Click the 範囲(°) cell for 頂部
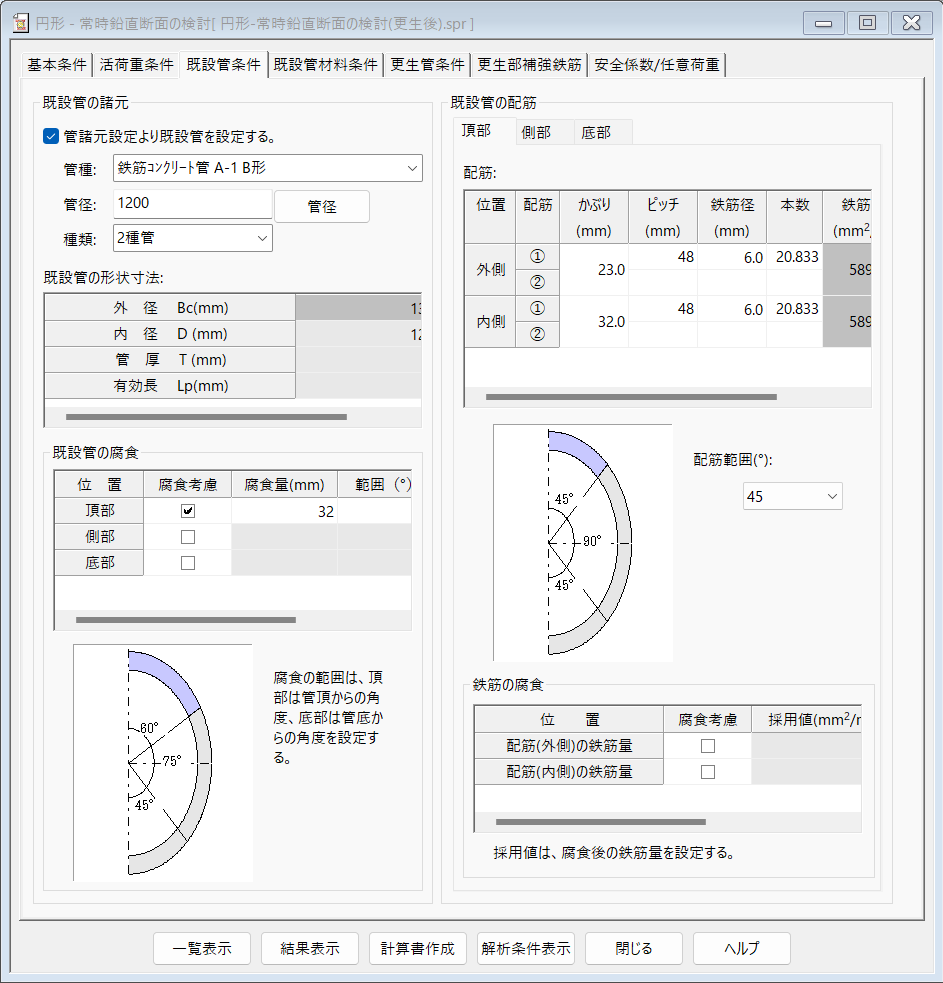Viewport: 943px width, 983px height. [374, 511]
